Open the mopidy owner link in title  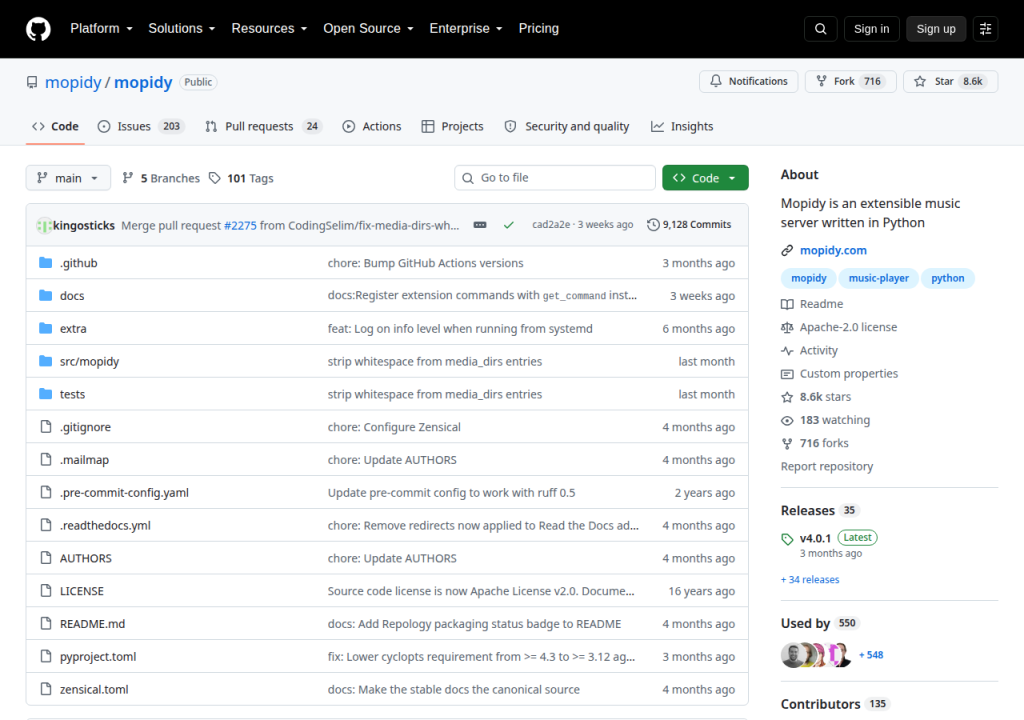click(73, 82)
